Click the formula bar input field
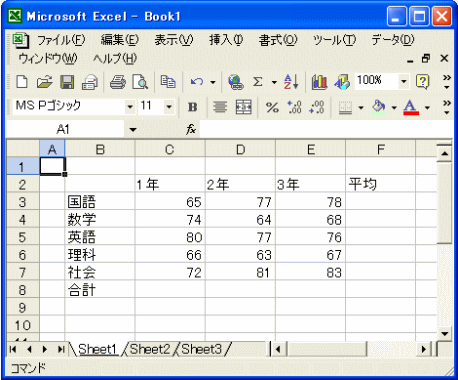Screen dimensions: 458x380 tap(326, 129)
